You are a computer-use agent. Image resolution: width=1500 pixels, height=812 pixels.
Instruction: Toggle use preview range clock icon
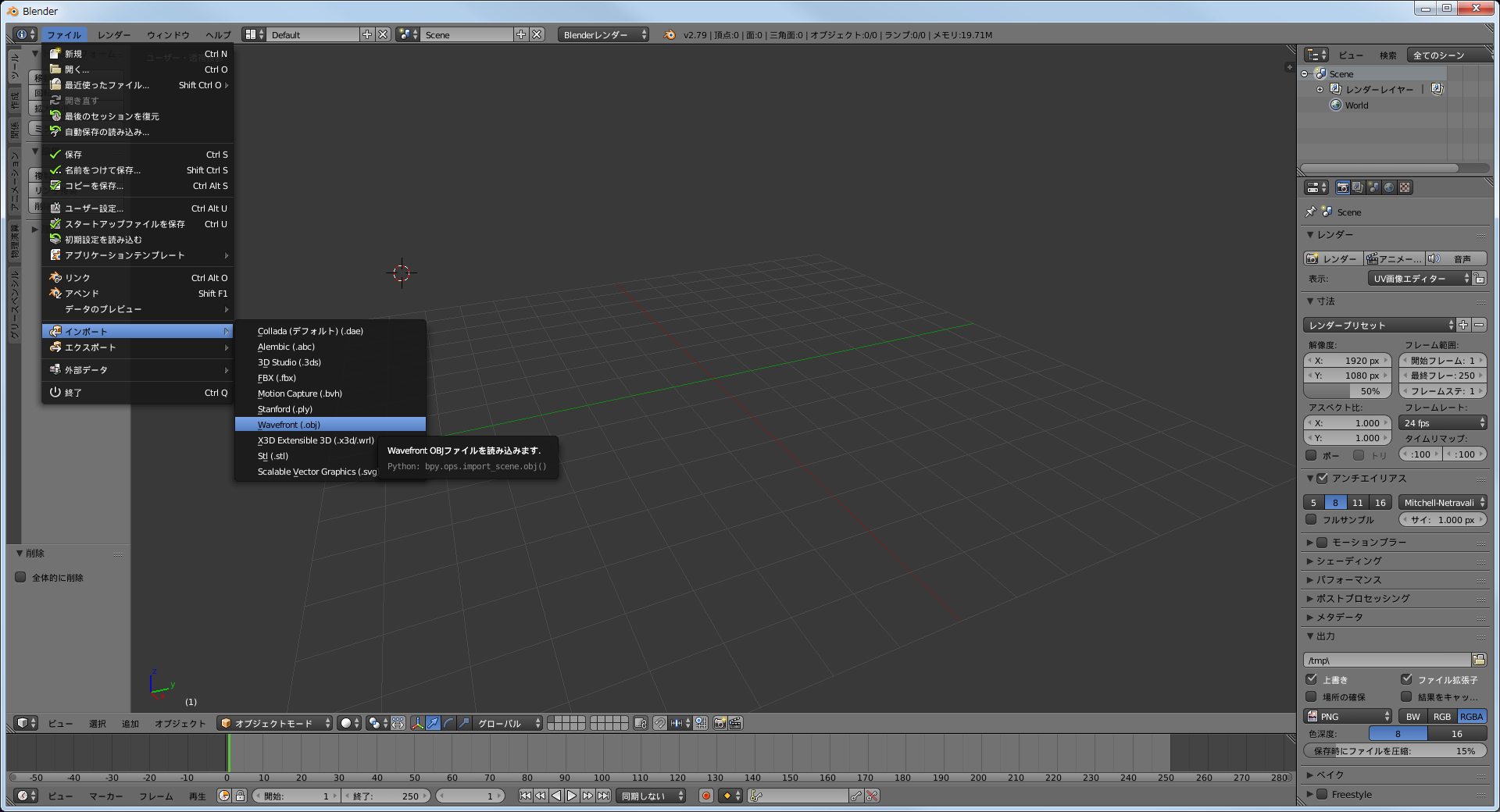click(x=224, y=796)
